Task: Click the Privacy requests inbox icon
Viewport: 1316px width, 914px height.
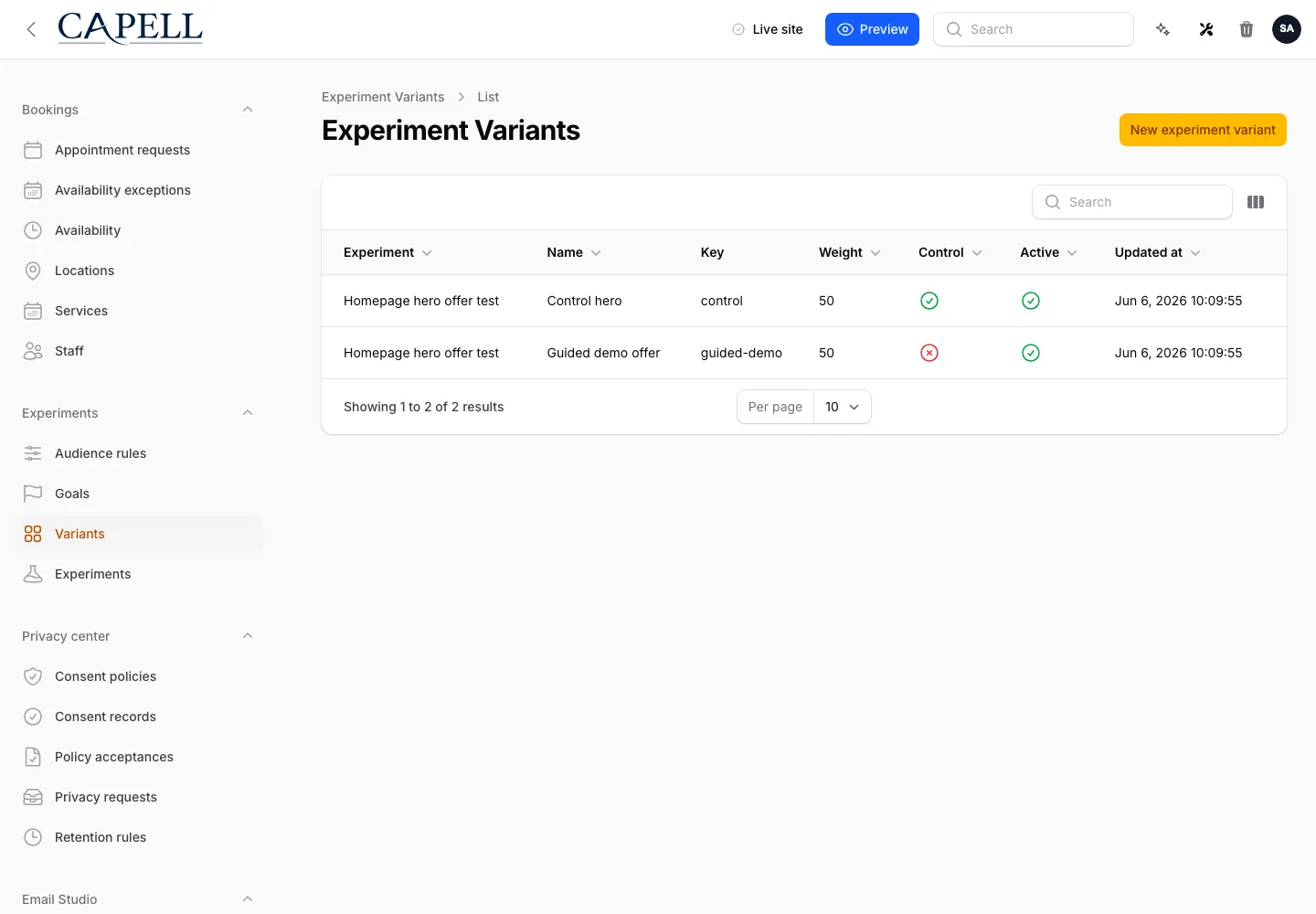Action: pyautogui.click(x=33, y=797)
